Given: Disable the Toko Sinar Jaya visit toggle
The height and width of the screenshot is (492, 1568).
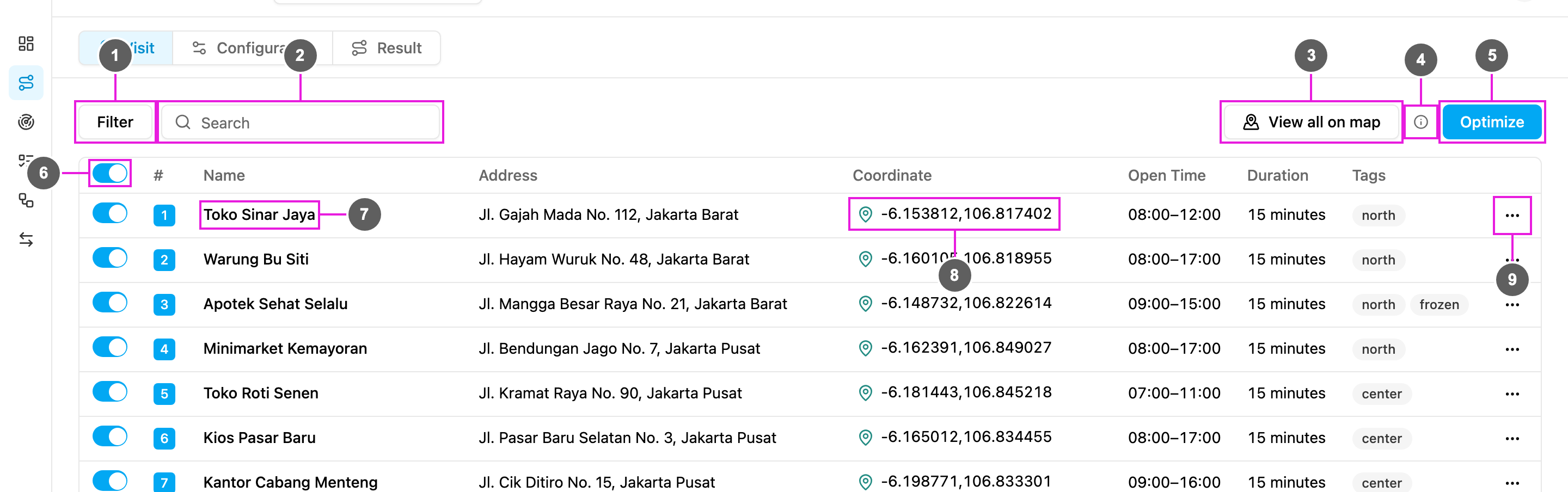Looking at the screenshot, I should 110,213.
